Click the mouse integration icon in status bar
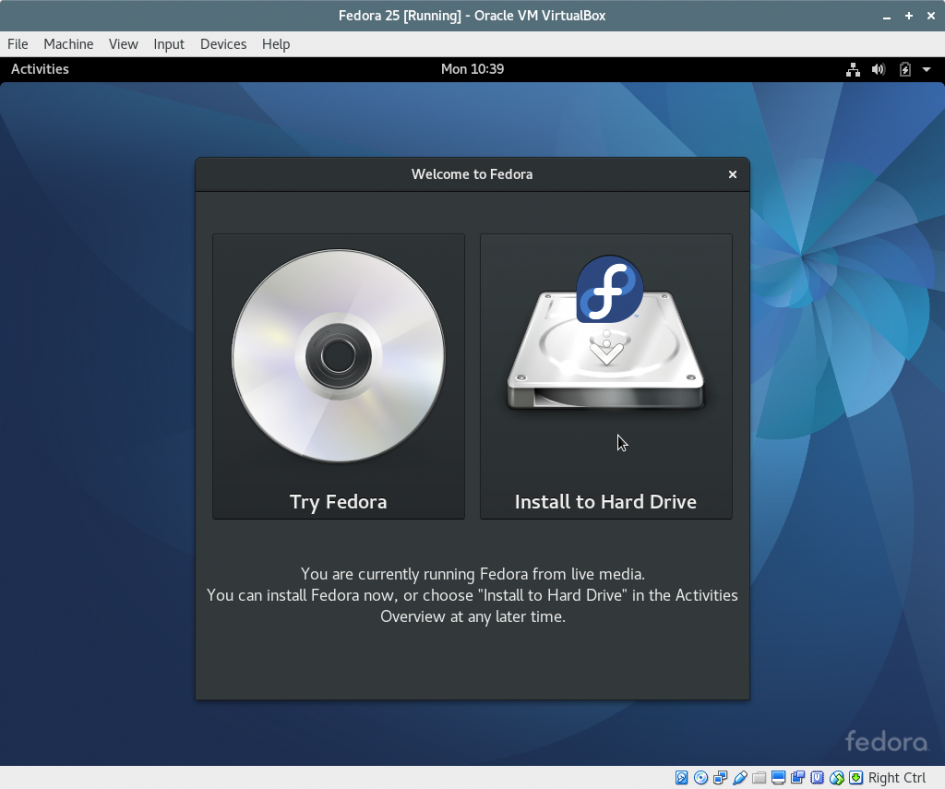Screen dimensions: 945x789 837,777
